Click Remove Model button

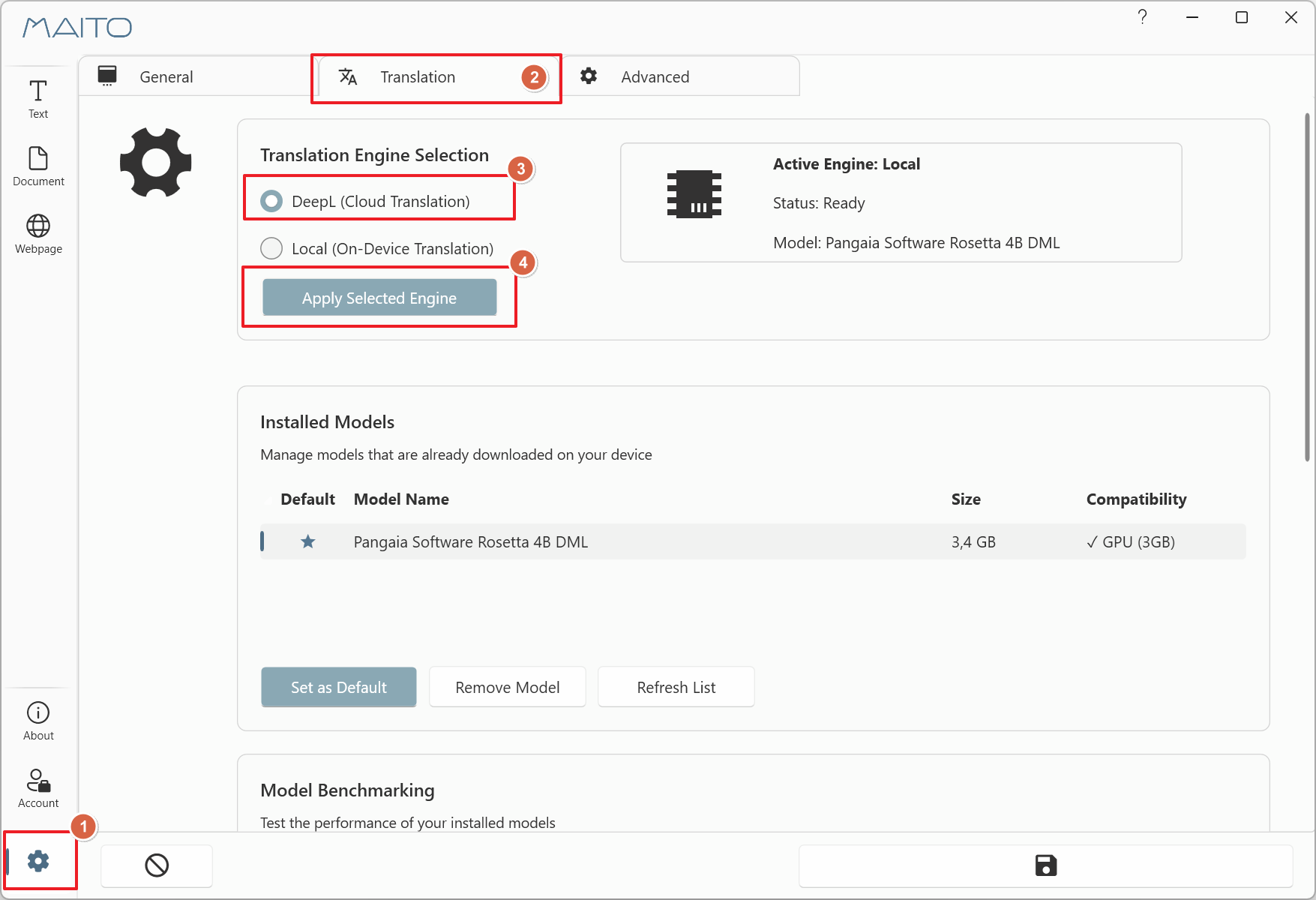pyautogui.click(x=508, y=687)
